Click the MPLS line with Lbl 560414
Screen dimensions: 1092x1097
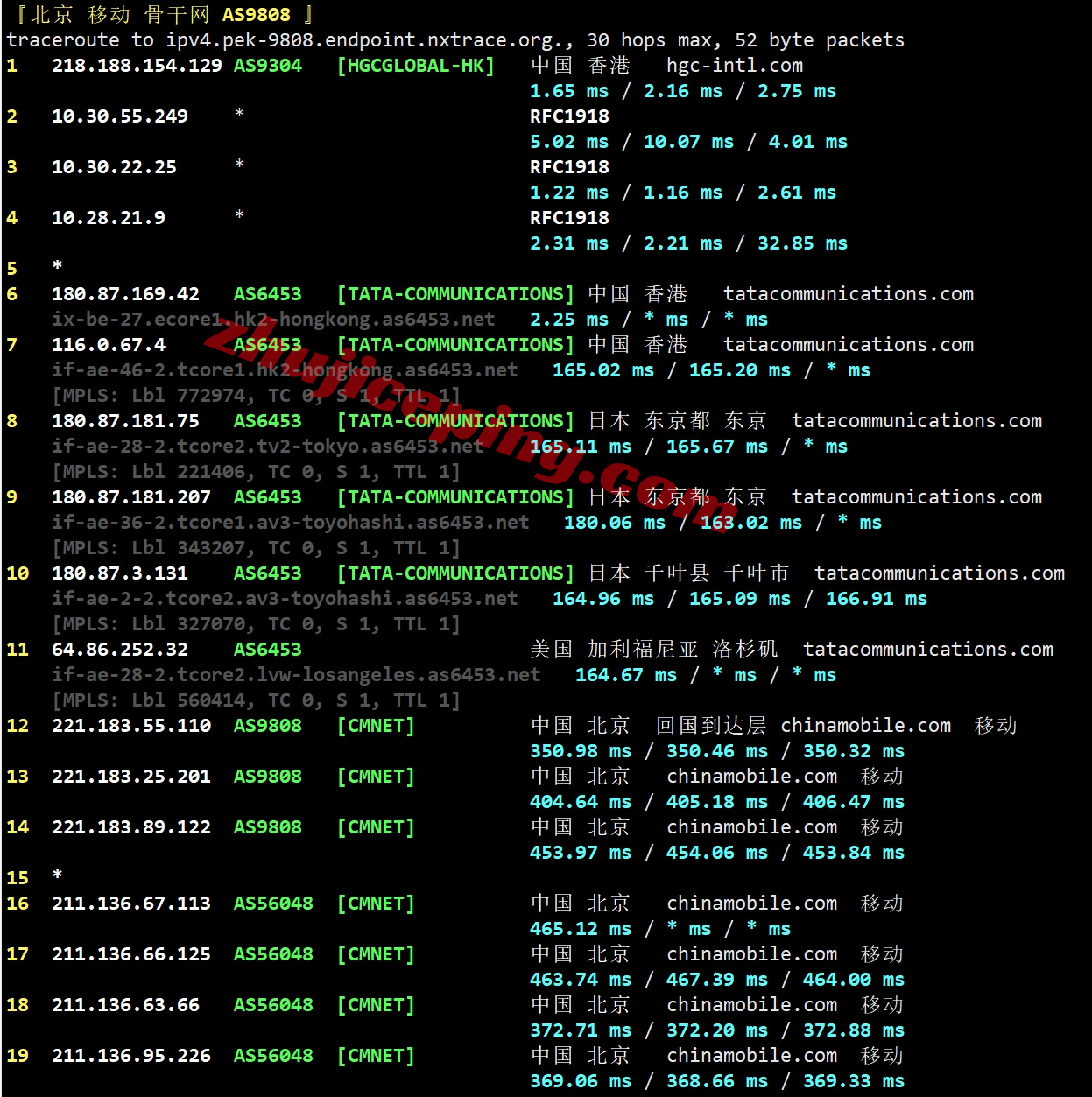click(256, 700)
